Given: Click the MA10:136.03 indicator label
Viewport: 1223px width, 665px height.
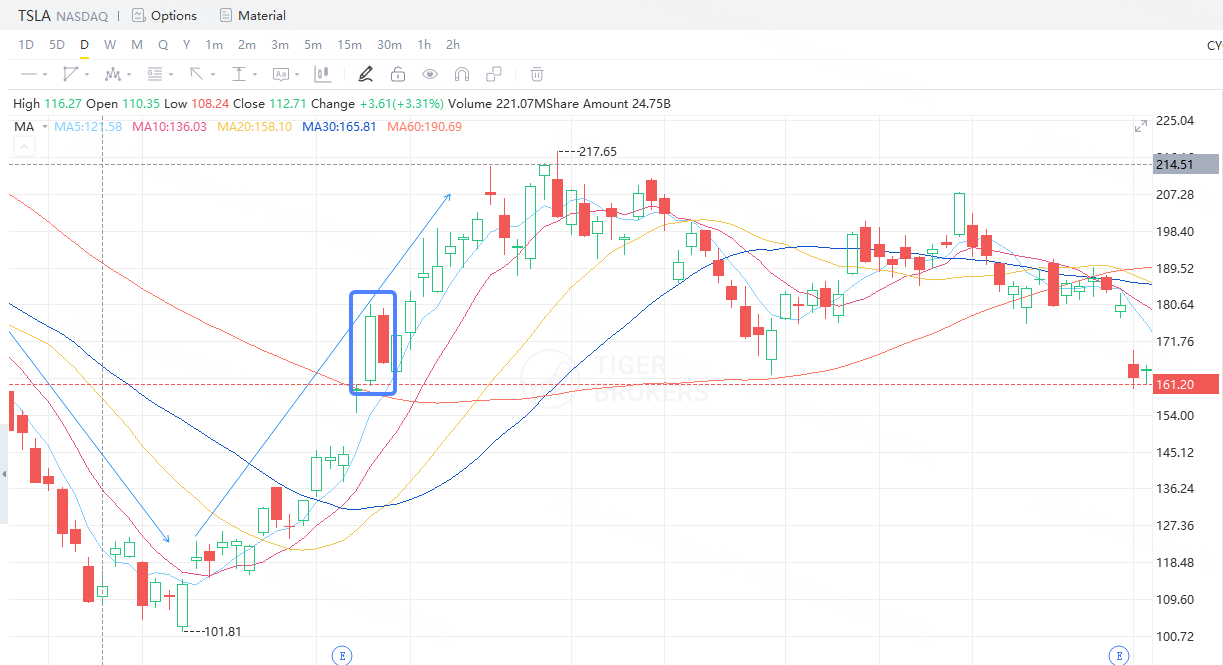Looking at the screenshot, I should (169, 127).
